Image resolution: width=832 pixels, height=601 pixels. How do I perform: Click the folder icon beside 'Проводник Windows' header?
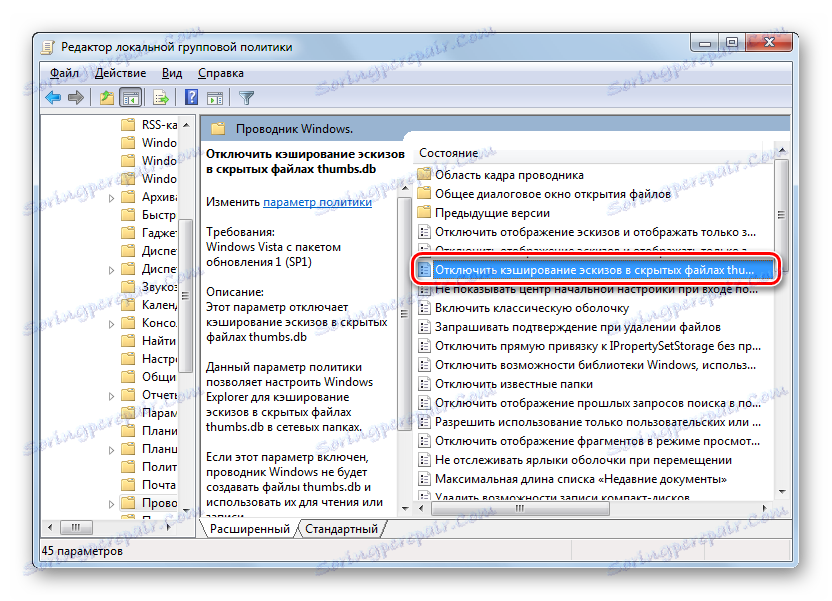(218, 128)
